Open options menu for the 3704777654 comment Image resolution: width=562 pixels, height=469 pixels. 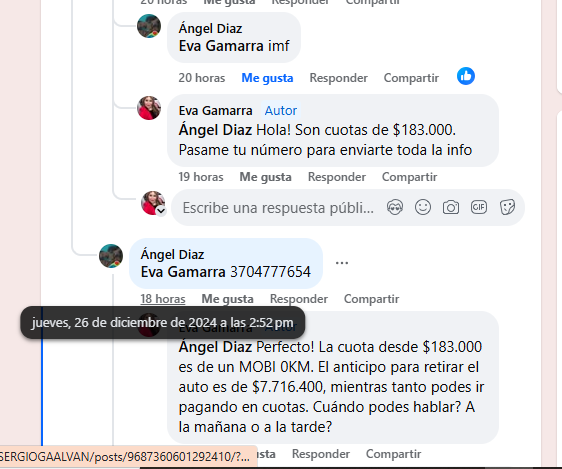click(x=342, y=263)
